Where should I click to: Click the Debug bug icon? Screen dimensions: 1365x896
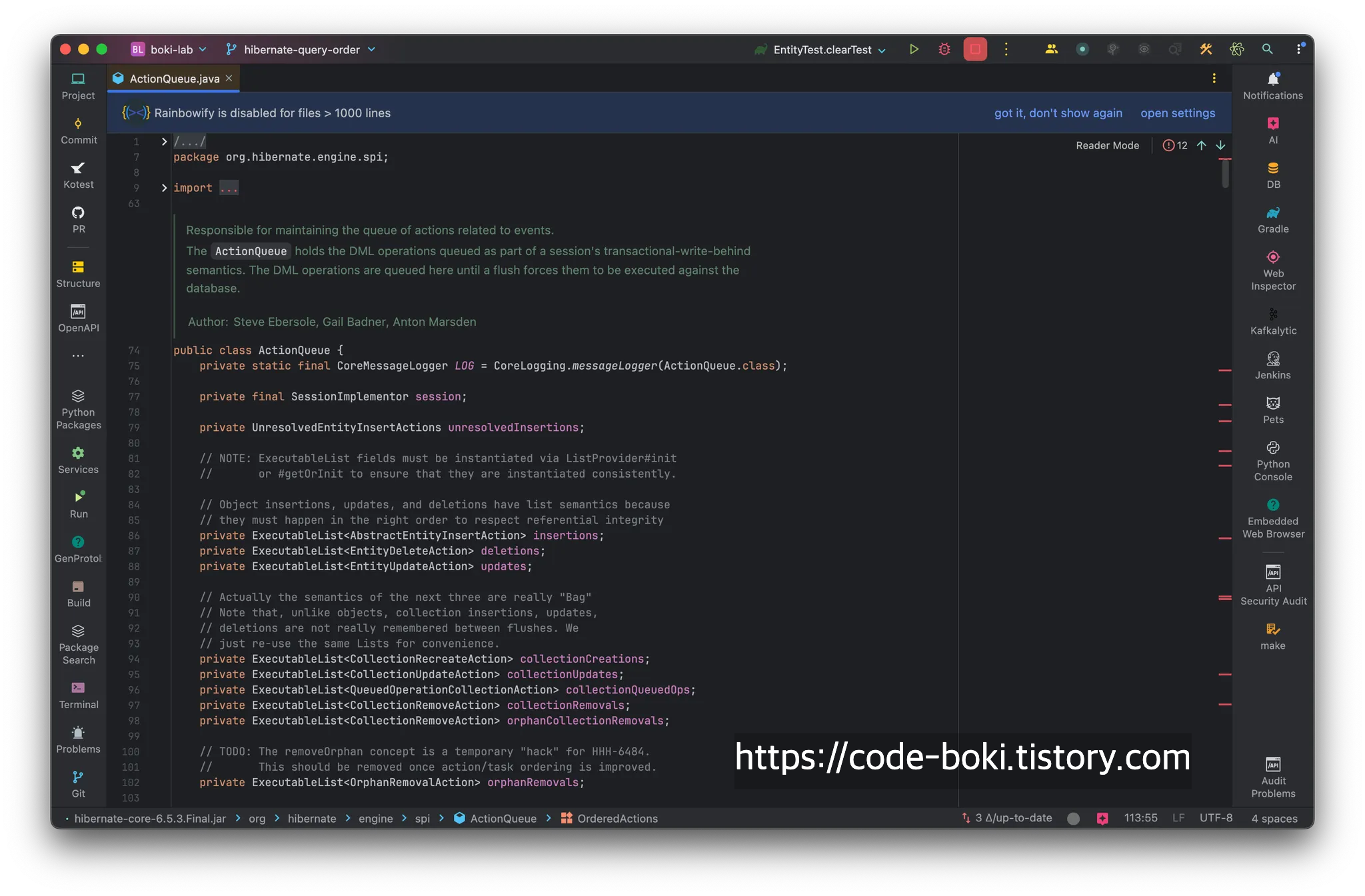944,49
